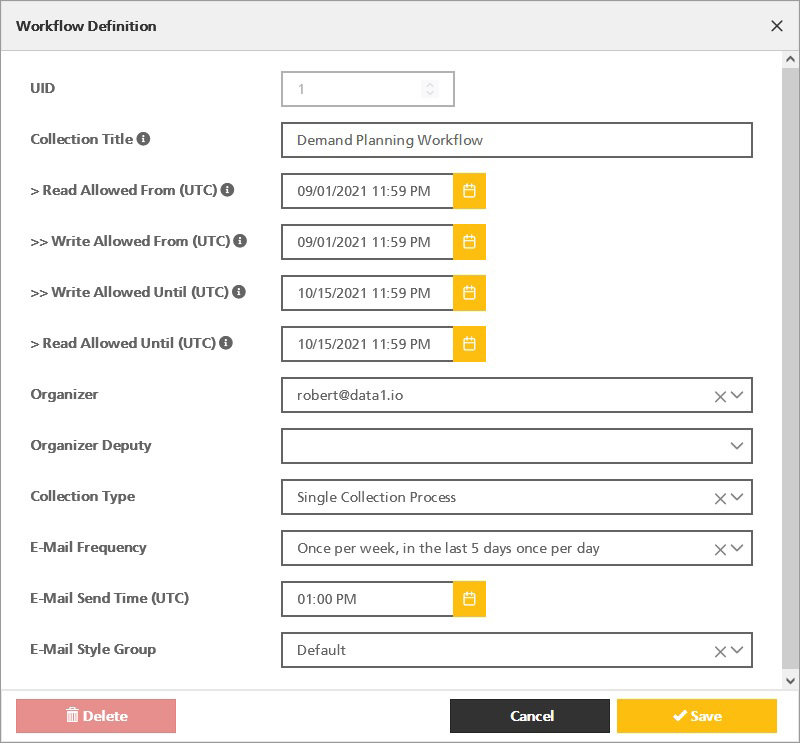
Task: Increase the UID value with up arrow
Action: coord(430,85)
